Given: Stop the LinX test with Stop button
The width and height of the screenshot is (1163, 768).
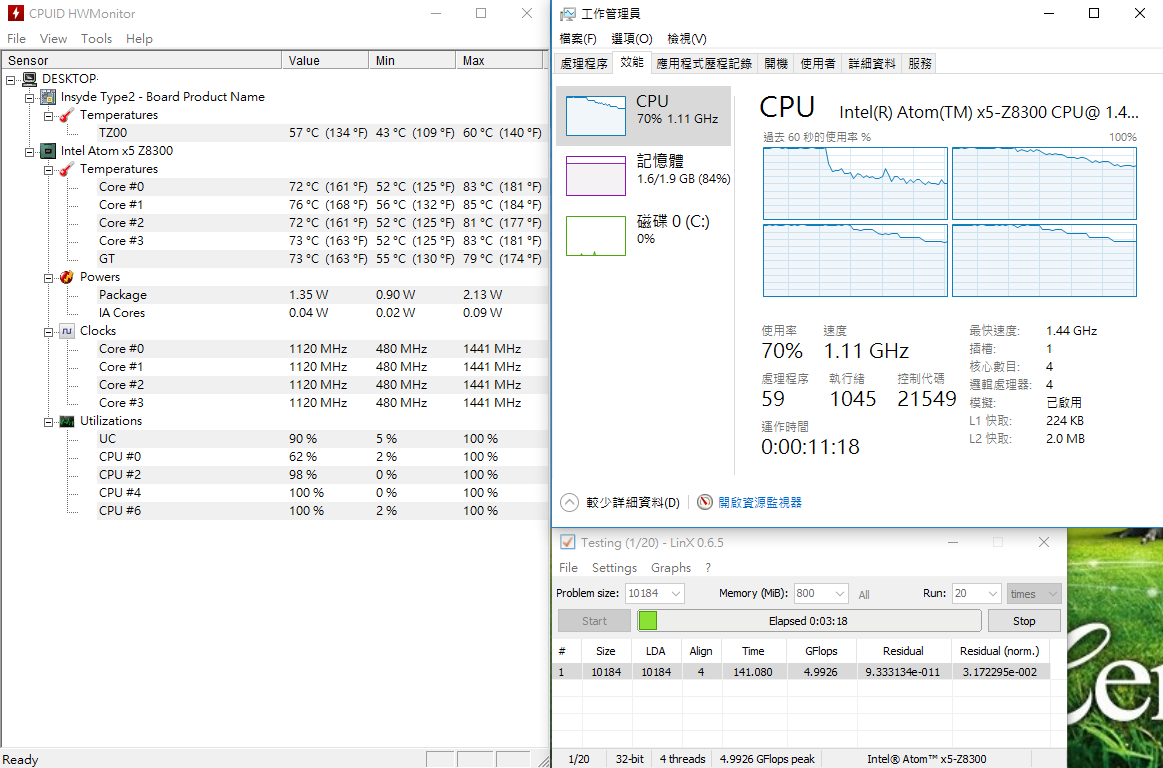Looking at the screenshot, I should click(x=1024, y=621).
